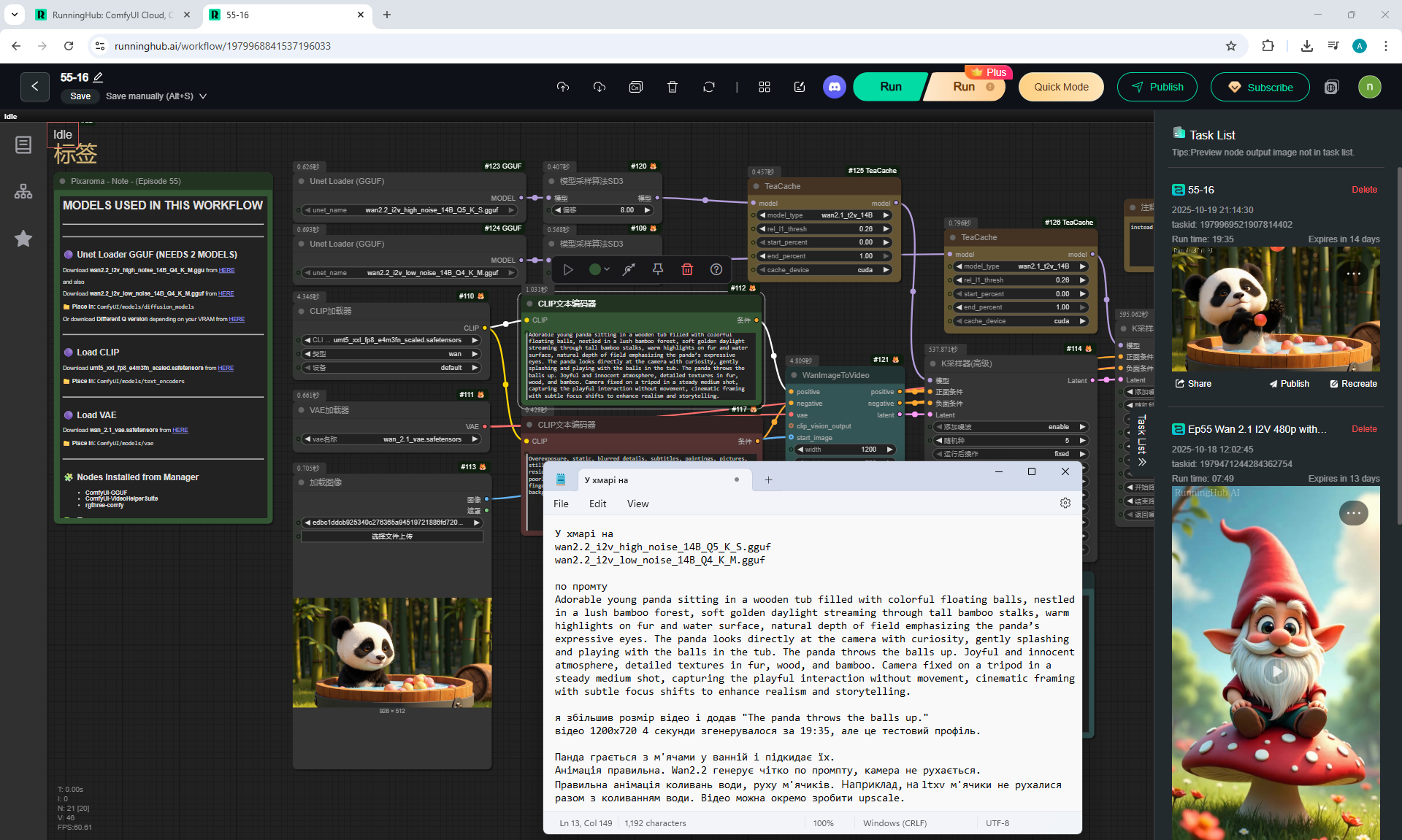Expand the Save manually dropdown arrow

(203, 96)
